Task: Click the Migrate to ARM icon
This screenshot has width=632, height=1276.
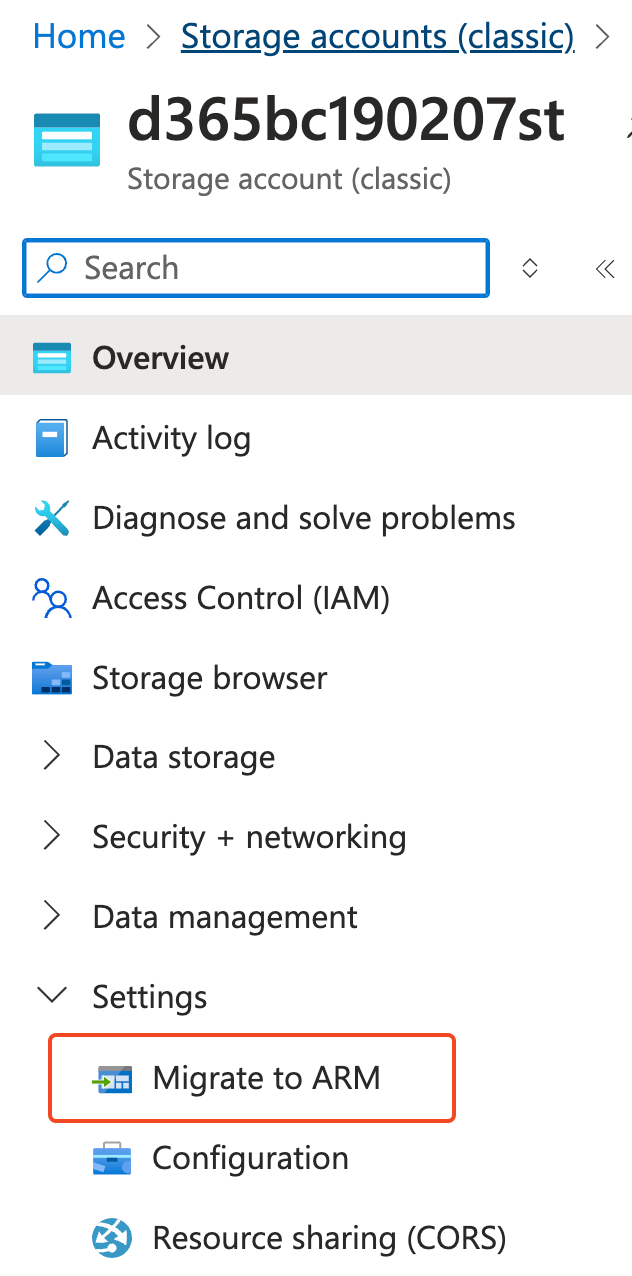Action: click(x=112, y=1079)
